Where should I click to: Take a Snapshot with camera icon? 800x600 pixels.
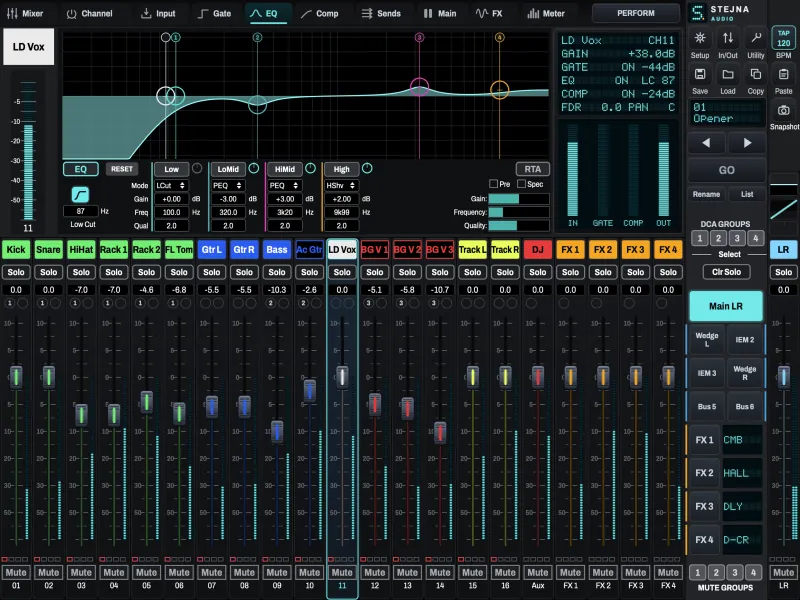784,110
